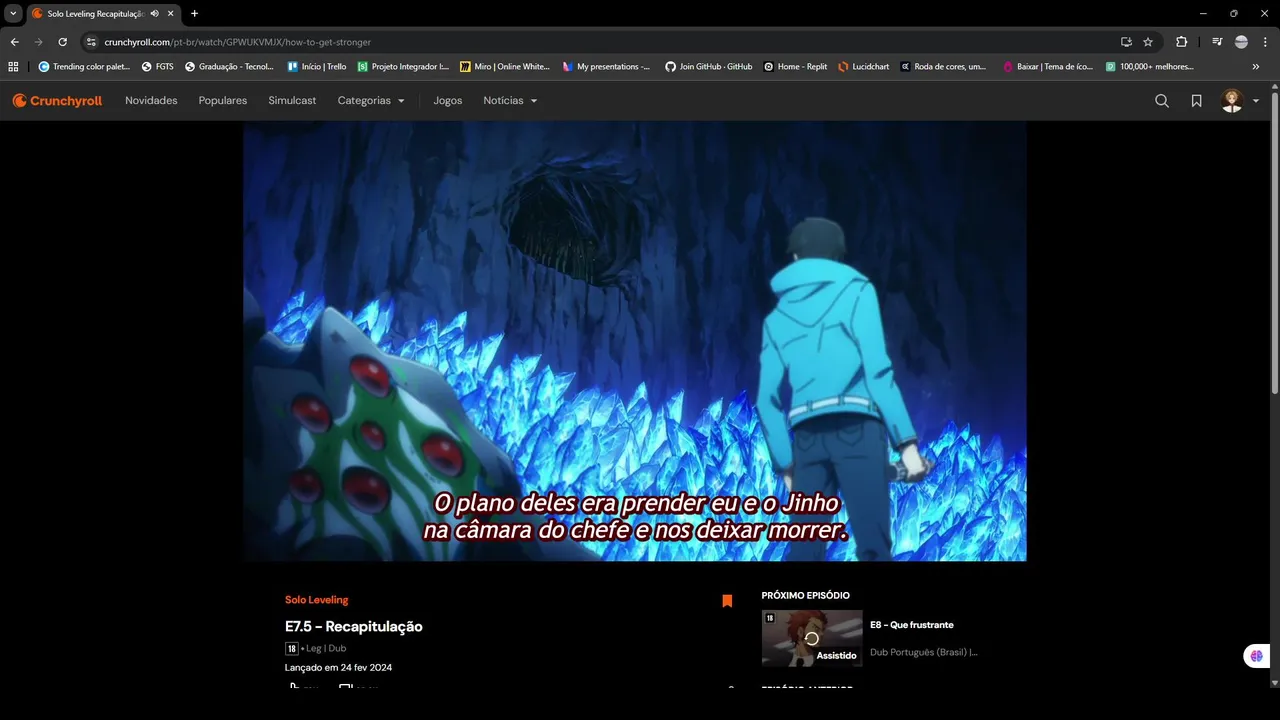The height and width of the screenshot is (720, 1280).
Task: Click the E7.5 - Recapitulação episode title
Action: tap(354, 627)
